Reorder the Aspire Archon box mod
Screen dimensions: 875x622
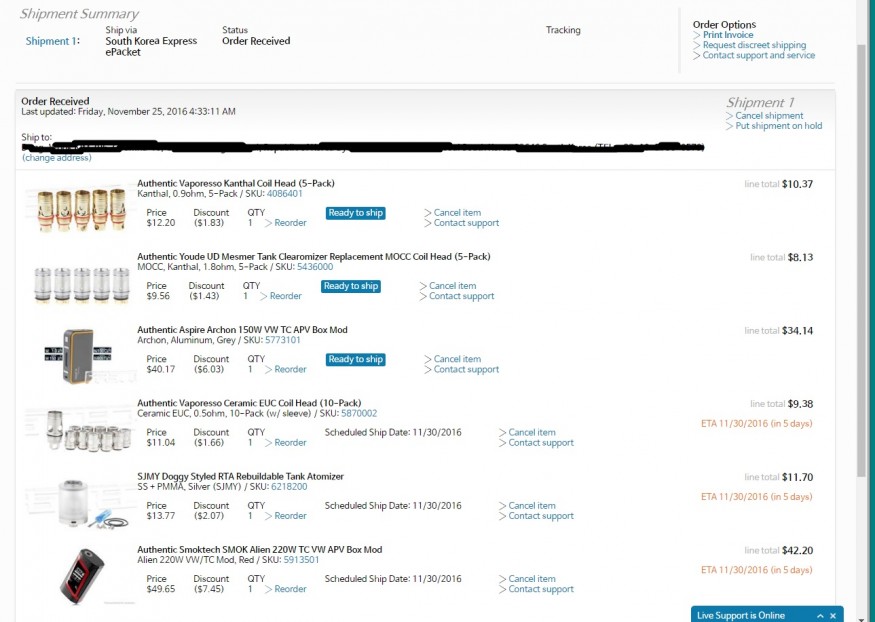[290, 369]
